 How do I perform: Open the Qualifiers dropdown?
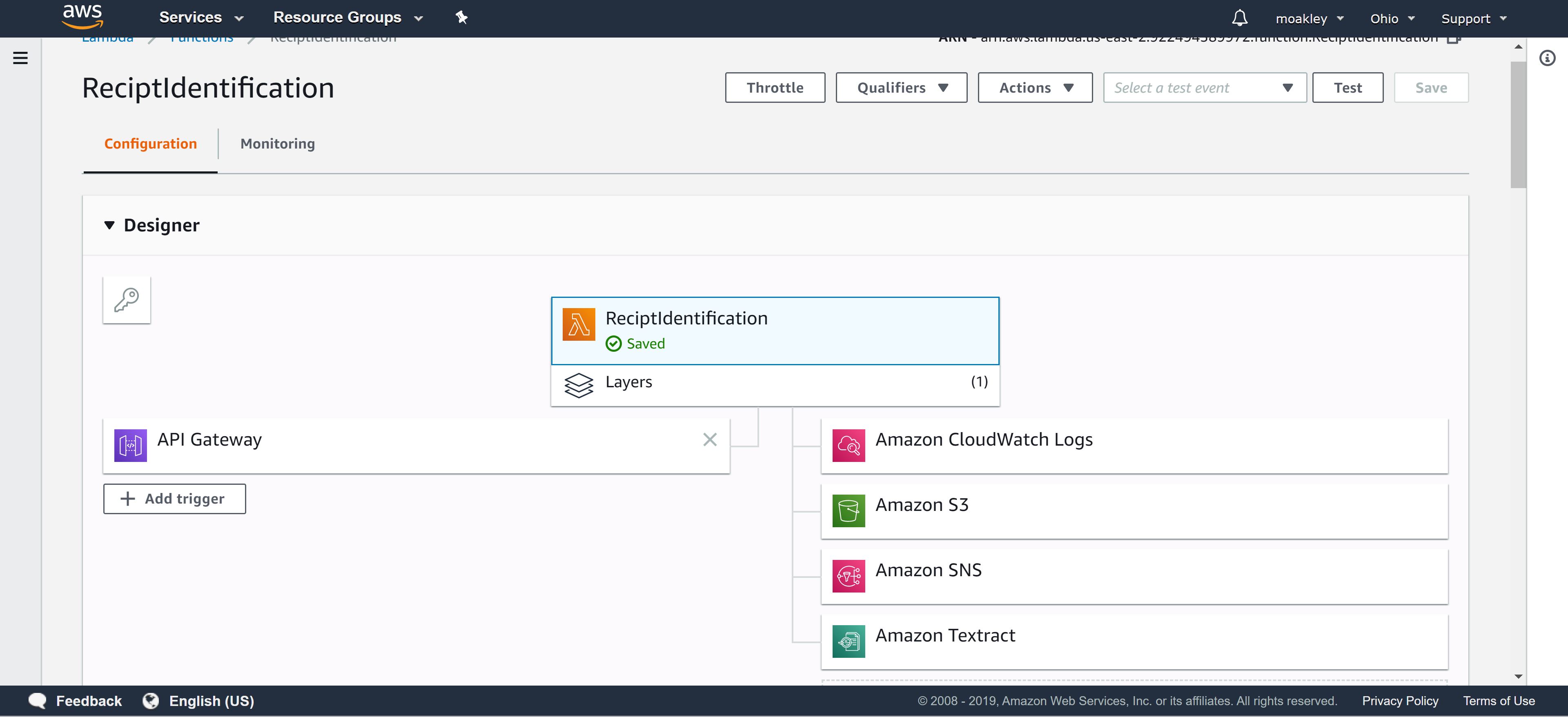point(901,88)
